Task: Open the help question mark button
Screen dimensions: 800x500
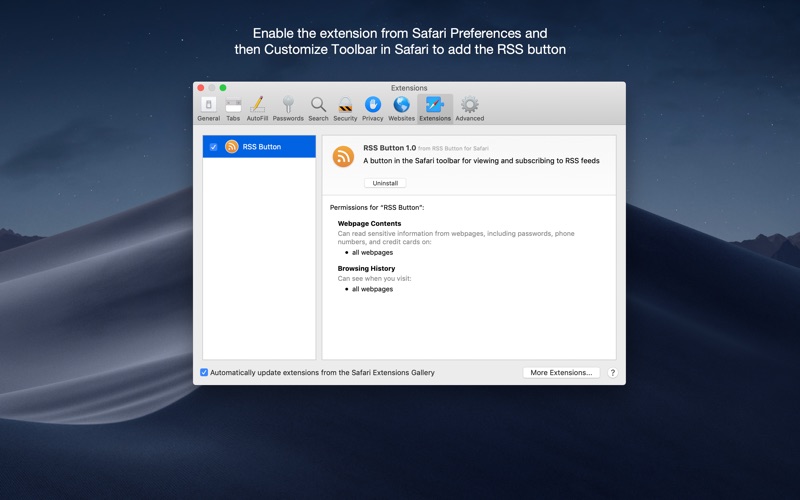Action: [613, 372]
